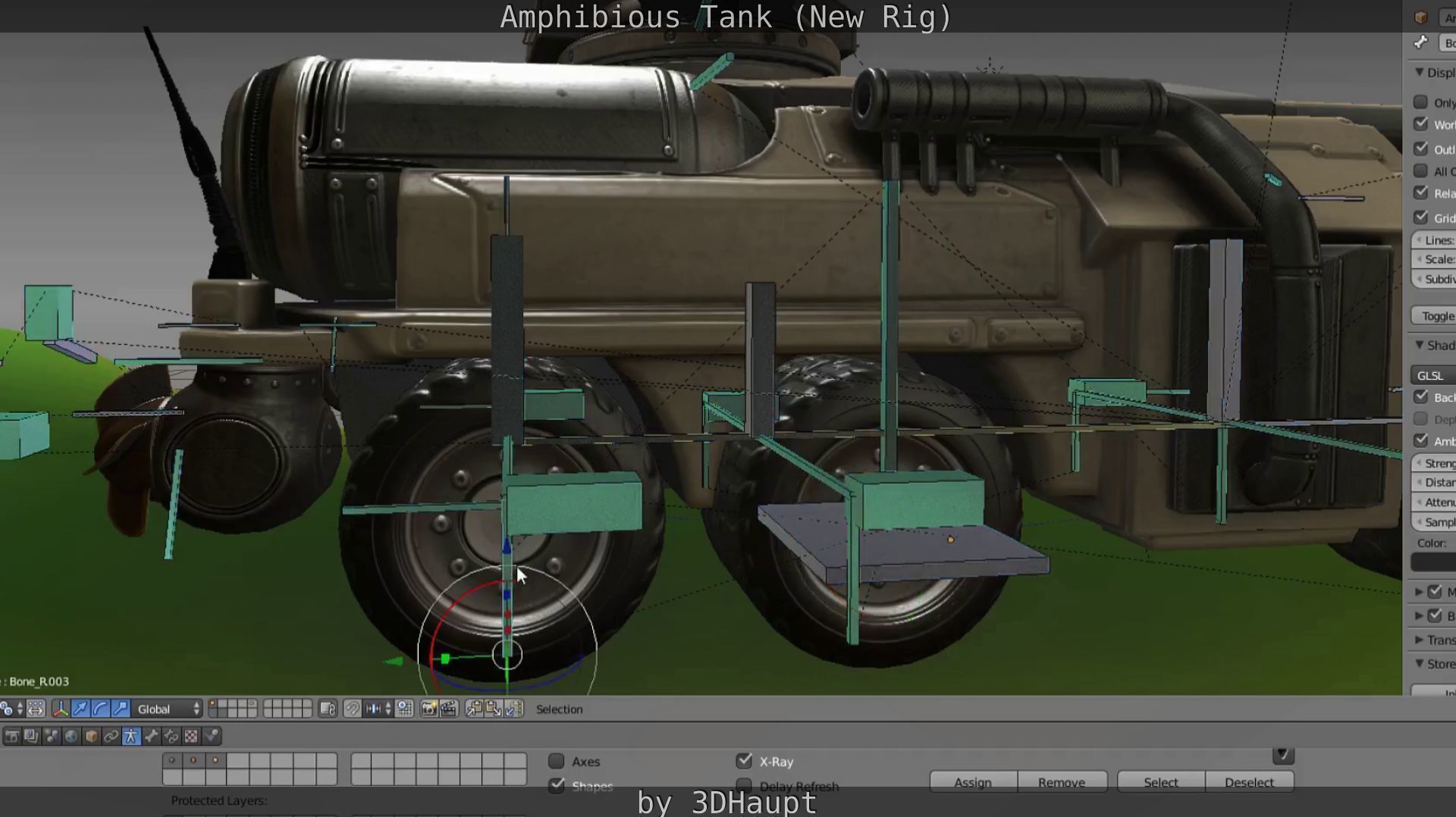Open the Object Constraints chain tab

click(x=111, y=736)
